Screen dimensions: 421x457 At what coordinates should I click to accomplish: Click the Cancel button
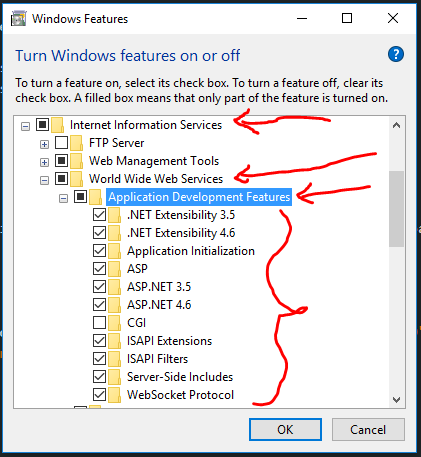(x=368, y=430)
